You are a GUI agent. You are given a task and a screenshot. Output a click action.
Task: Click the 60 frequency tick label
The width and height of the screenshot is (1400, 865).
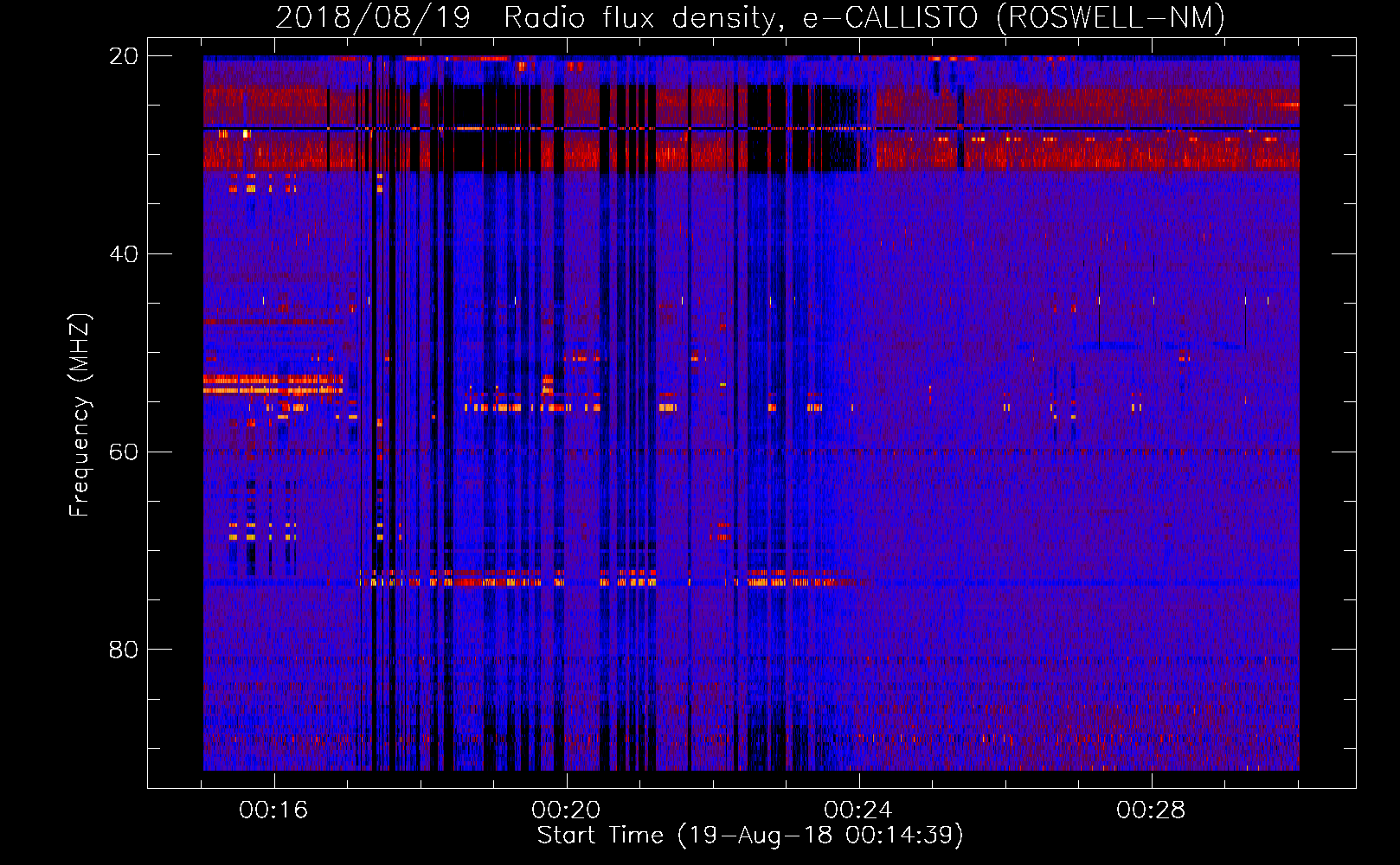click(x=123, y=452)
